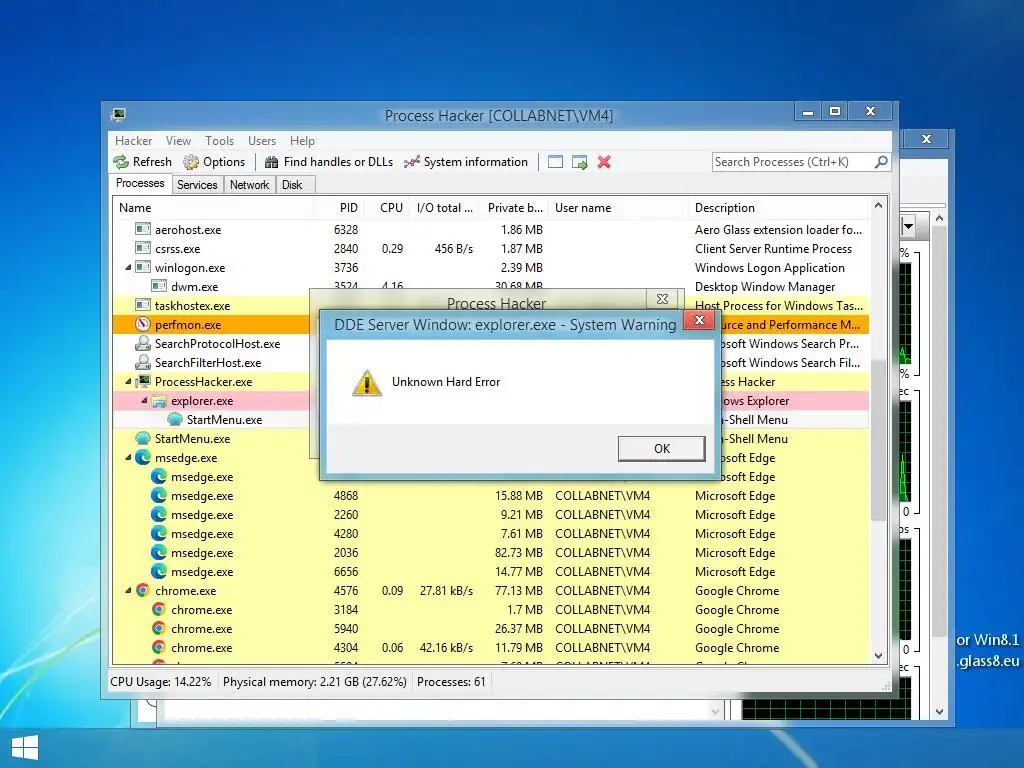Click the 82.73 MB private bytes cell
Viewport: 1024px width, 768px height.
519,552
